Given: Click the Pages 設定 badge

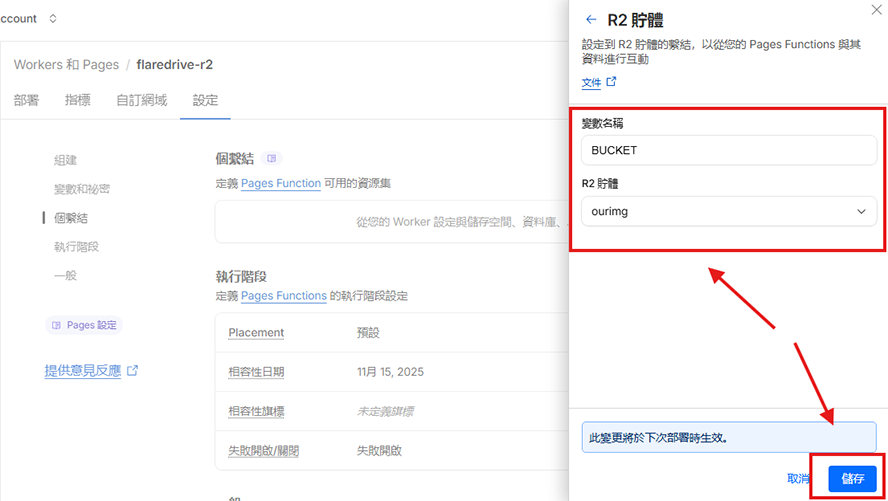Looking at the screenshot, I should [84, 325].
